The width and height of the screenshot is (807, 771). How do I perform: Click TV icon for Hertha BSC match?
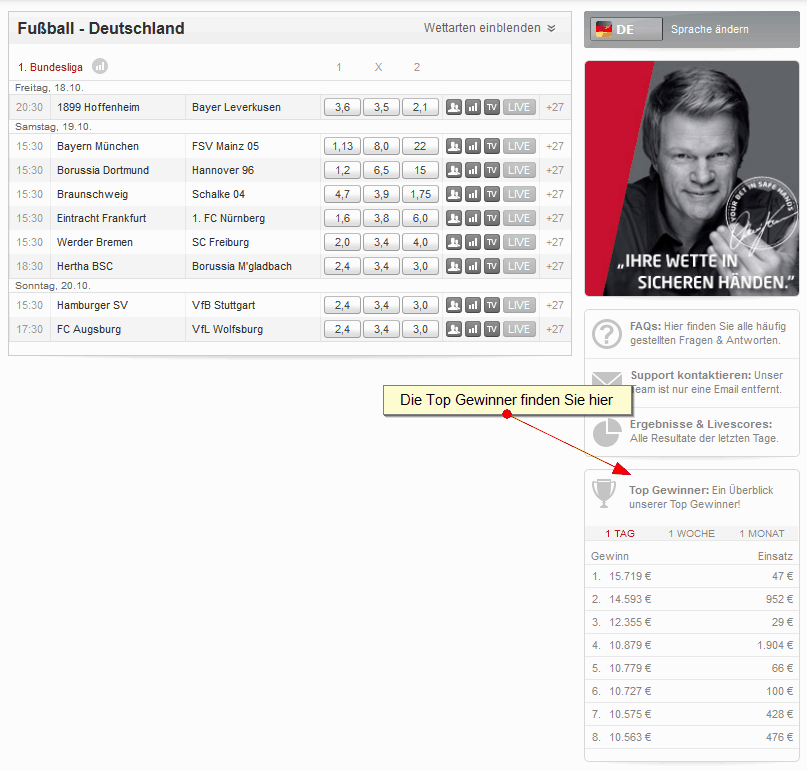[492, 266]
